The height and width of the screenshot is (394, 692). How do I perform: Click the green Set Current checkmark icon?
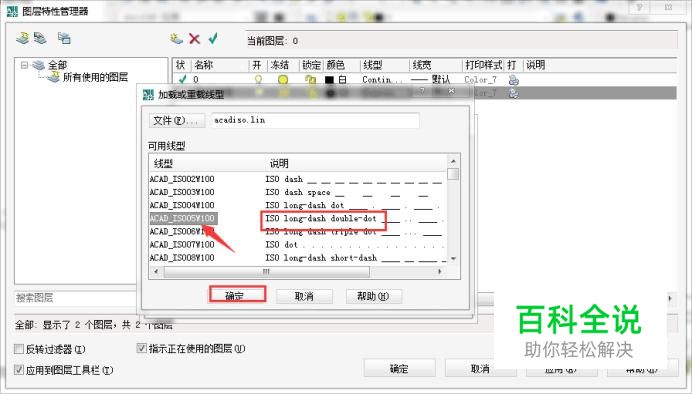pyautogui.click(x=213, y=38)
